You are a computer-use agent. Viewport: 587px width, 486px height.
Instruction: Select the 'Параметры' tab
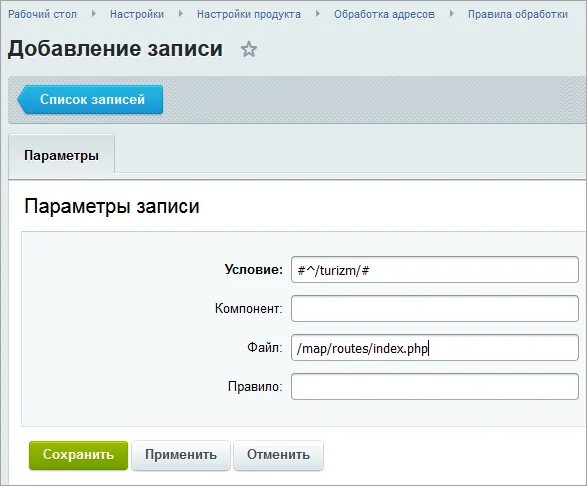click(61, 155)
